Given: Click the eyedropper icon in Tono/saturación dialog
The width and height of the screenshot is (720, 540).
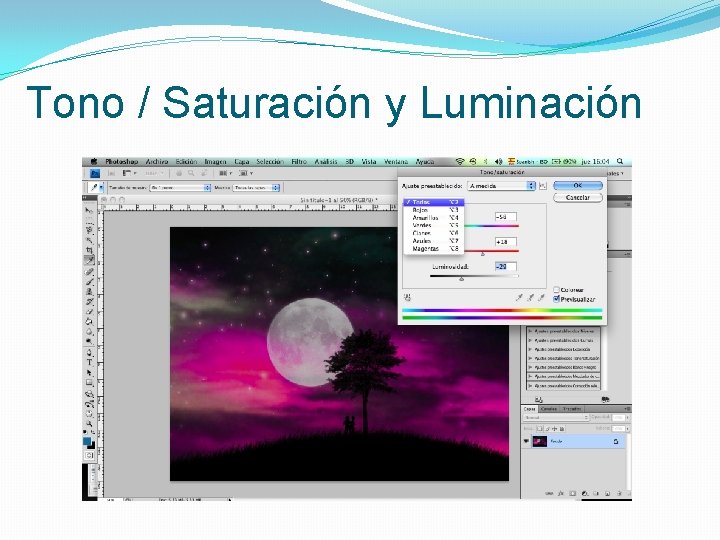Looking at the screenshot, I should click(x=519, y=298).
